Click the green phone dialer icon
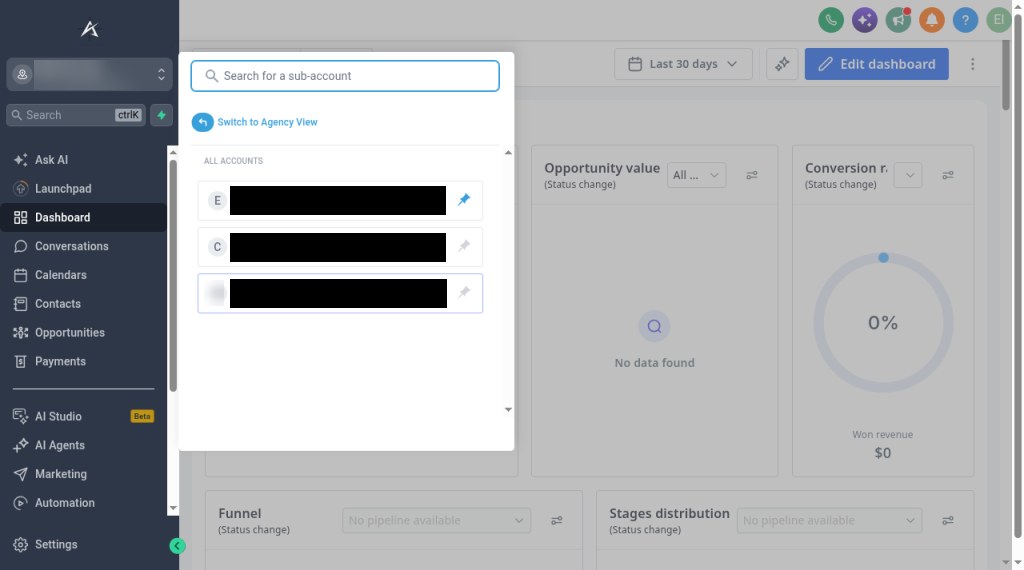 pos(831,20)
